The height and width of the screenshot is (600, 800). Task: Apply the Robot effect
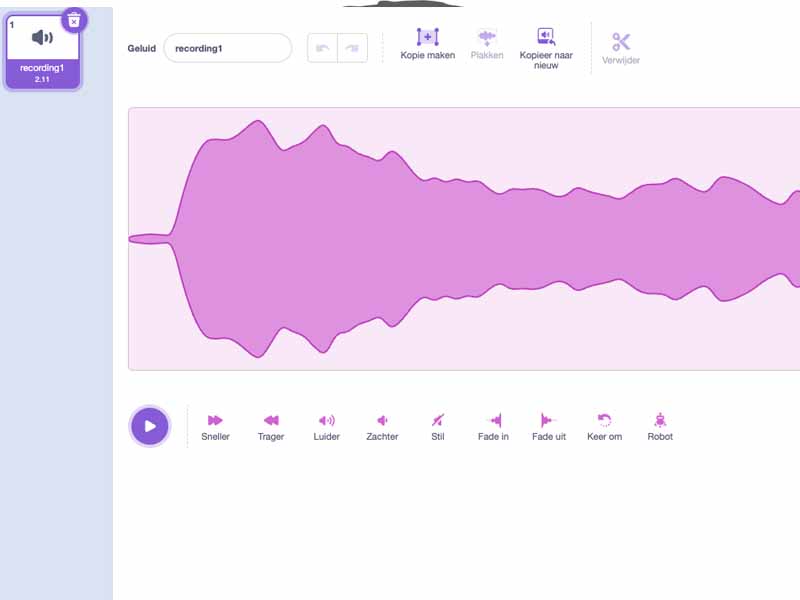coord(660,421)
